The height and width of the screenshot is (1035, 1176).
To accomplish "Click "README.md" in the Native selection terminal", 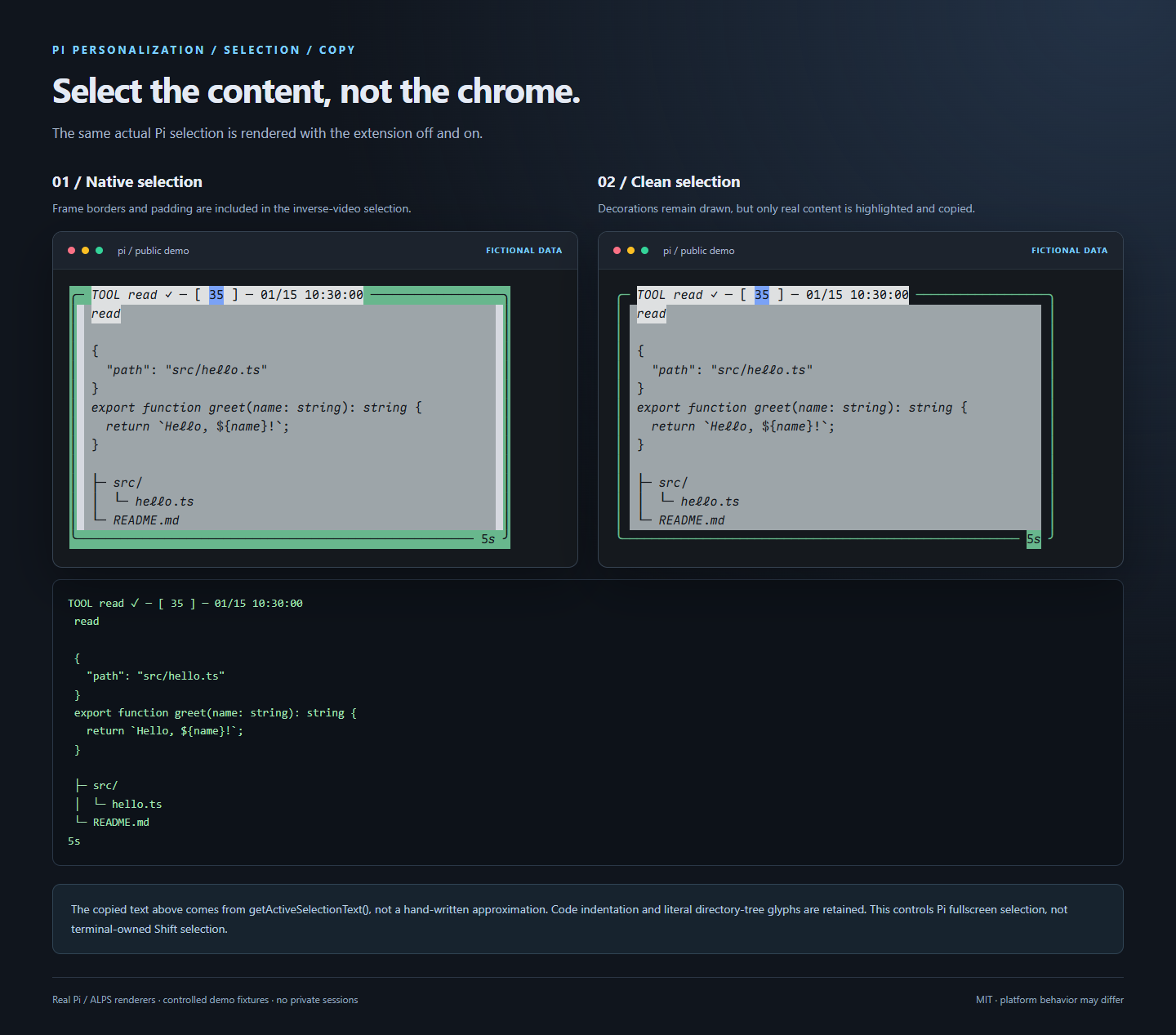I will point(146,520).
